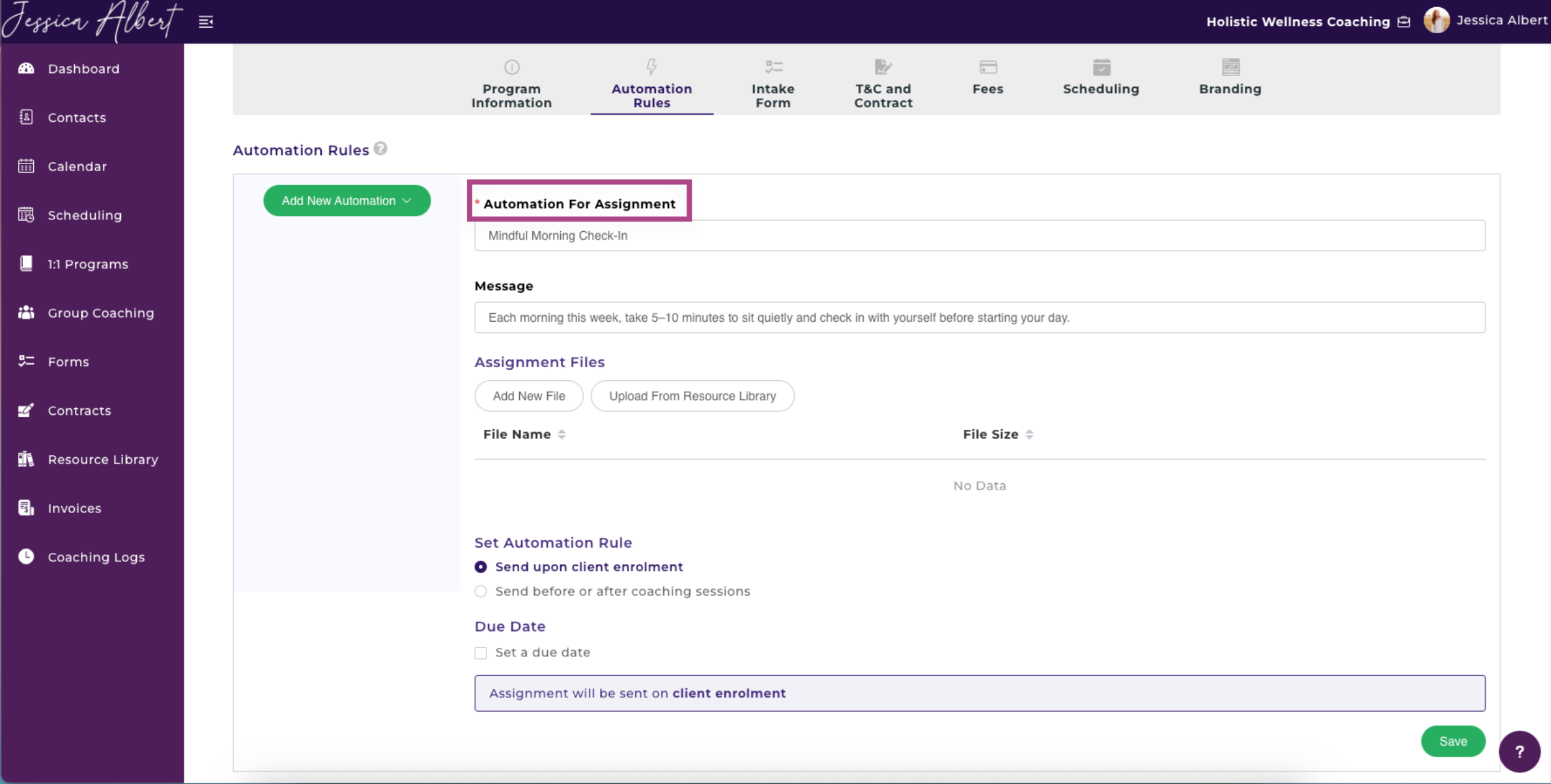Viewport: 1551px width, 784px height.
Task: Click the Add New File button
Action: pos(529,396)
